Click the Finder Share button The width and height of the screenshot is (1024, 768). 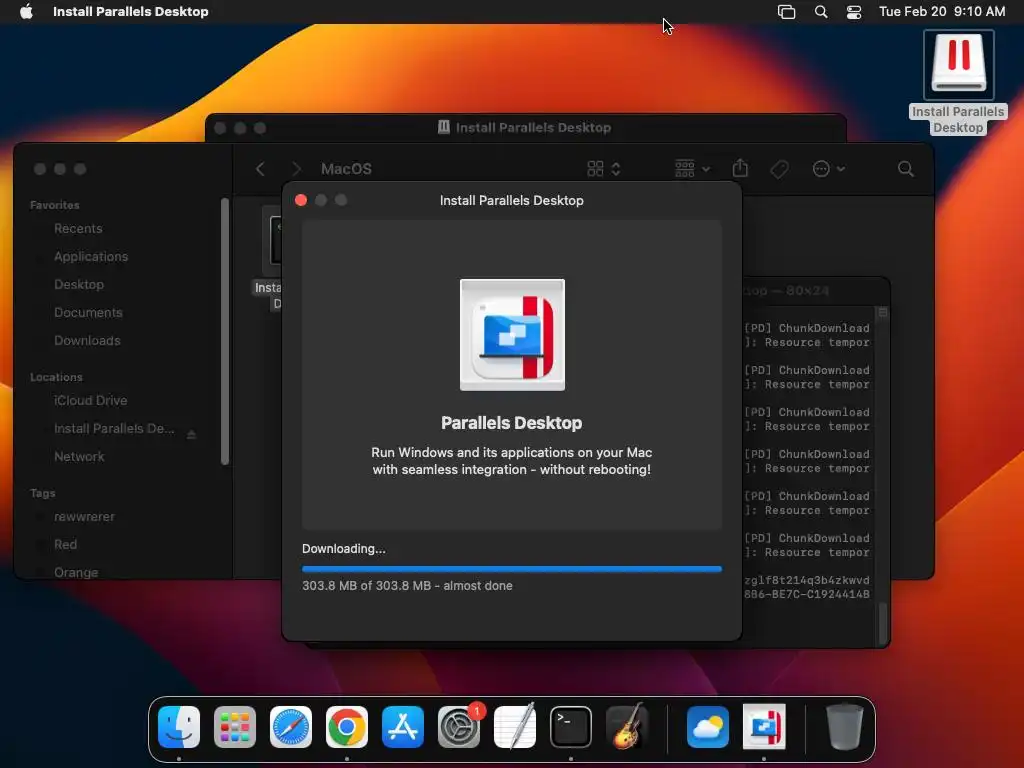740,168
